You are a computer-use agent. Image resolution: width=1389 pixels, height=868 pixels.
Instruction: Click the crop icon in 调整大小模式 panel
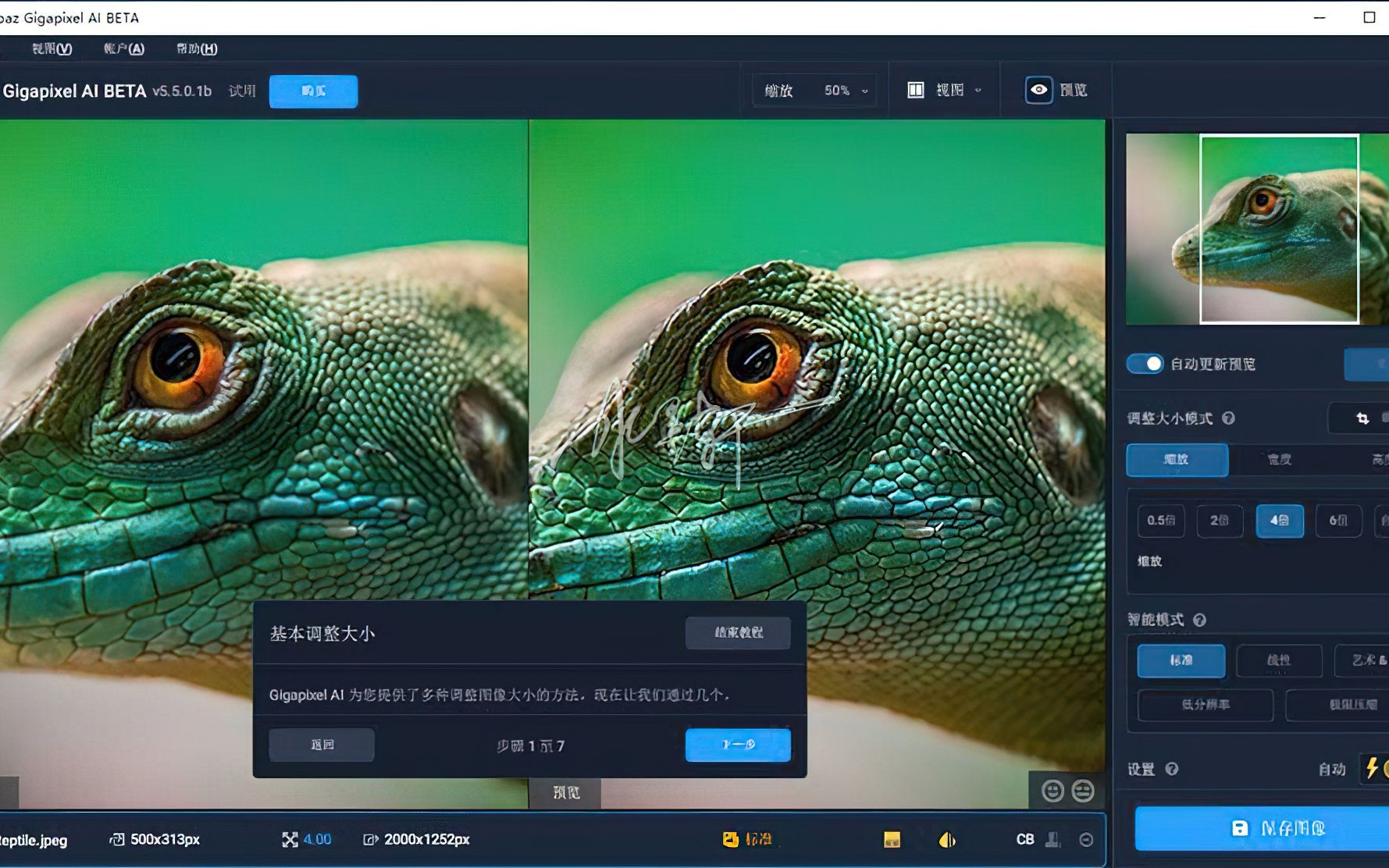pyautogui.click(x=1363, y=418)
